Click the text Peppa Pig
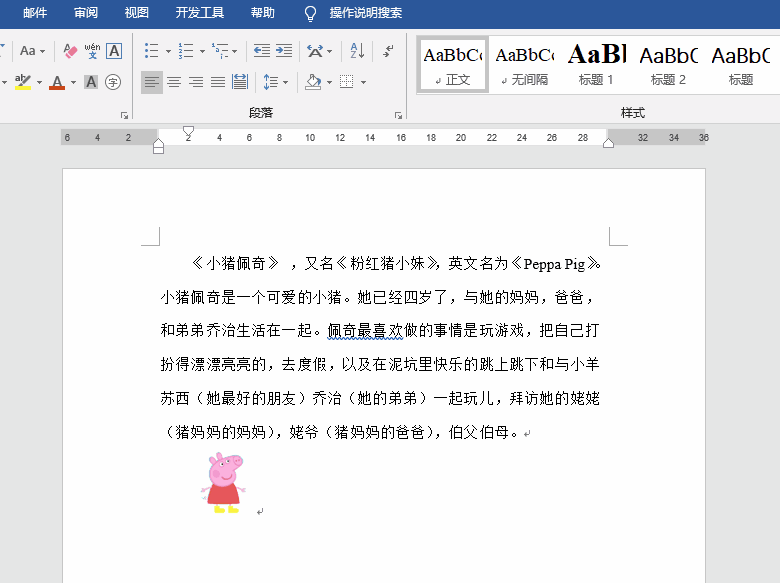780x583 pixels. coord(554,264)
